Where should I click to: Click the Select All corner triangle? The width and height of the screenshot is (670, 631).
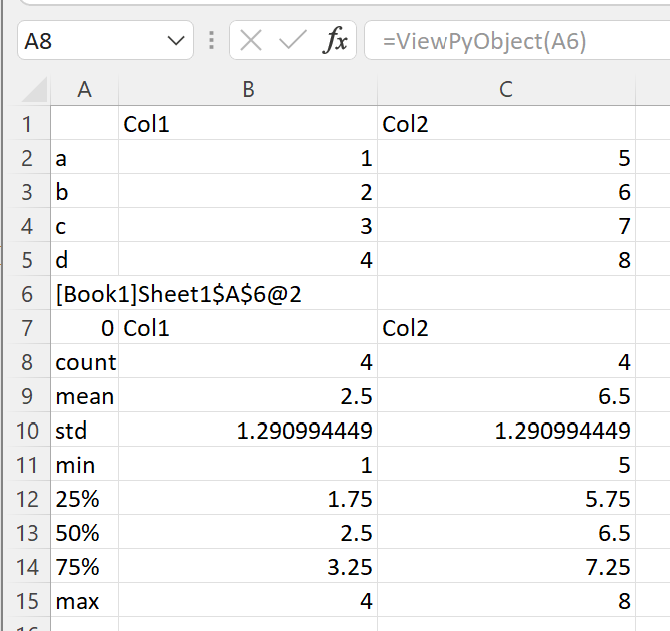click(34, 90)
